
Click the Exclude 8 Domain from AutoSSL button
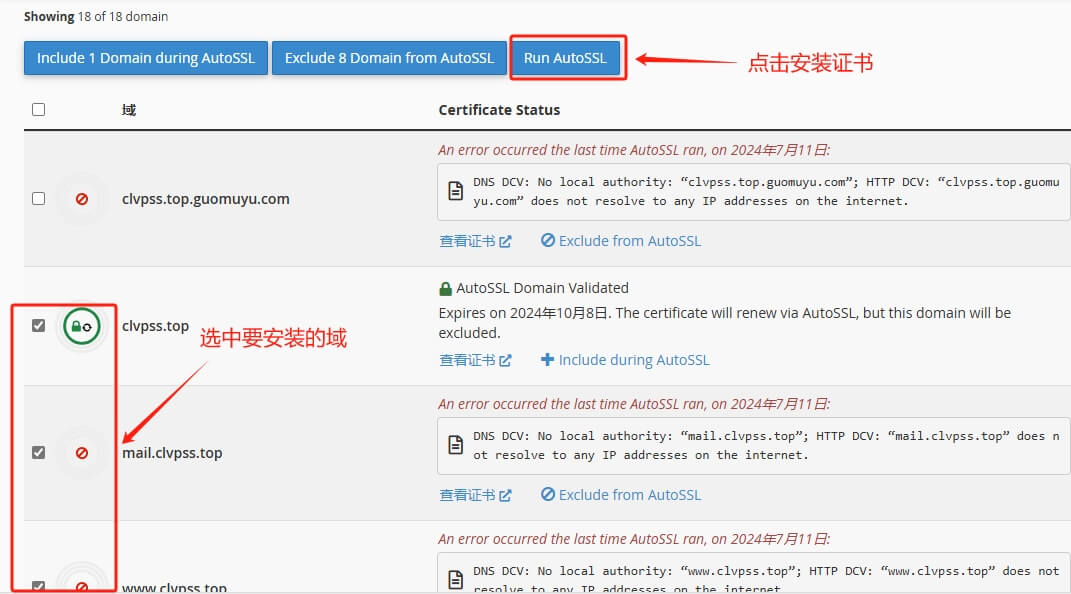[389, 58]
